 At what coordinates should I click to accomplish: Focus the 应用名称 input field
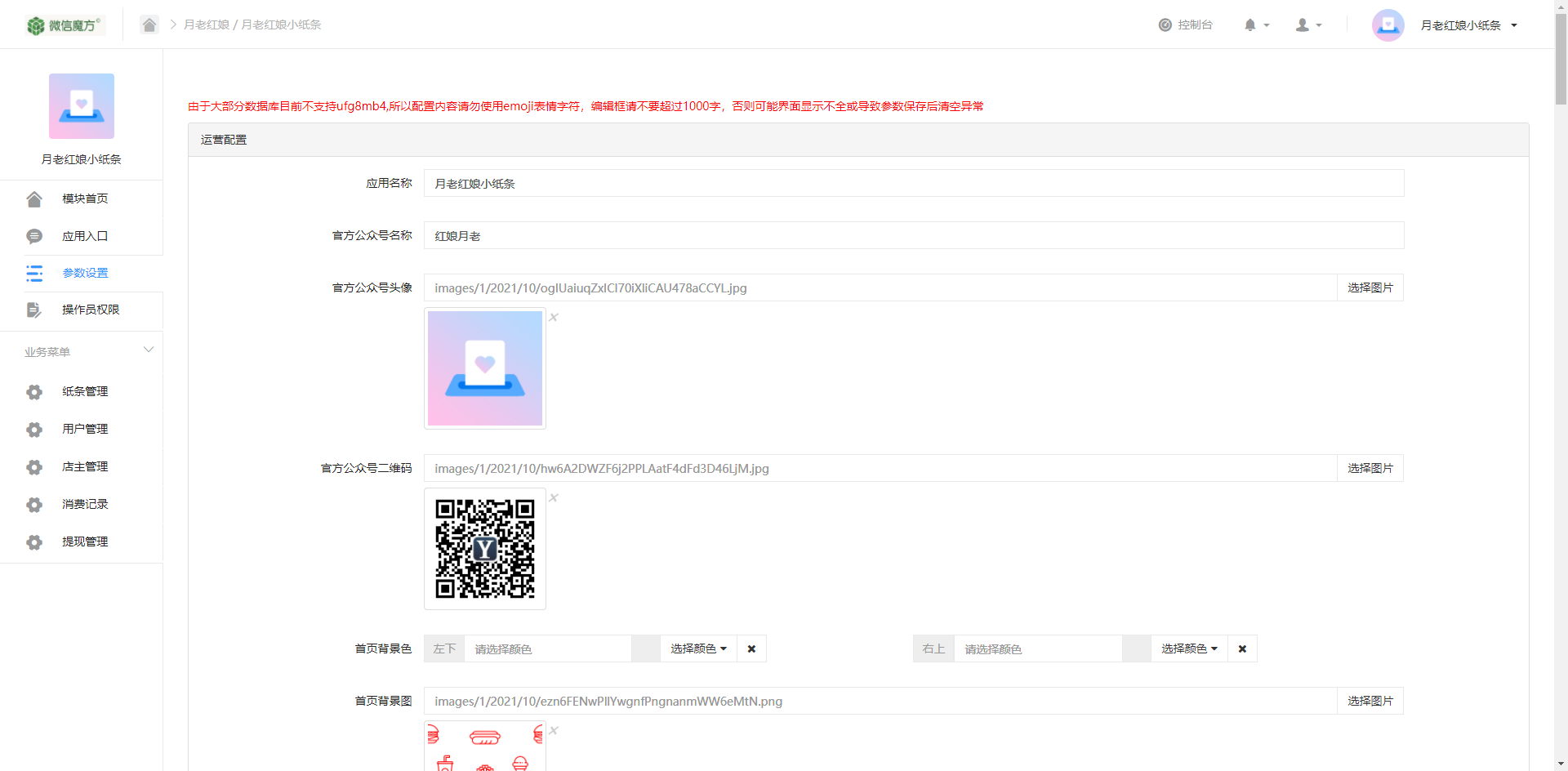tap(914, 183)
